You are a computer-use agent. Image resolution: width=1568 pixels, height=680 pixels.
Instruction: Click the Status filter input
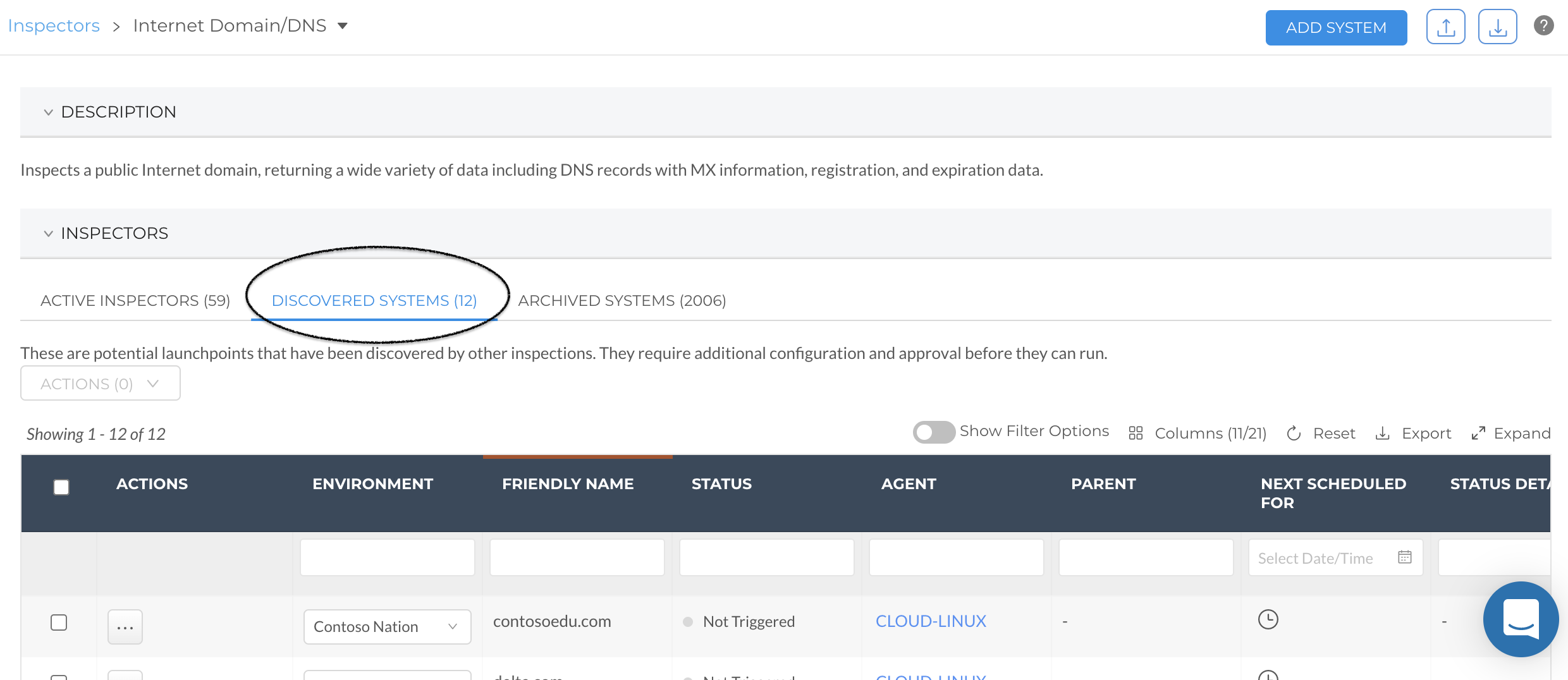coord(766,557)
